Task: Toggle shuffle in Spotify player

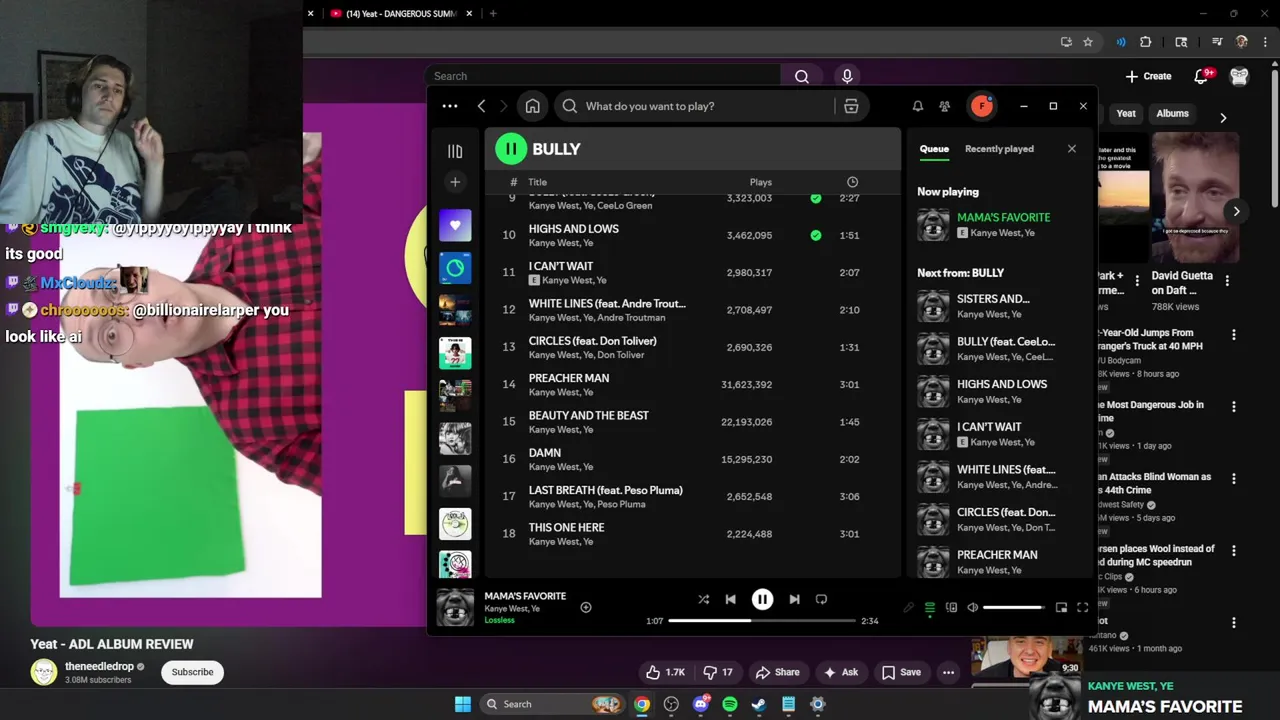Action: (x=703, y=599)
